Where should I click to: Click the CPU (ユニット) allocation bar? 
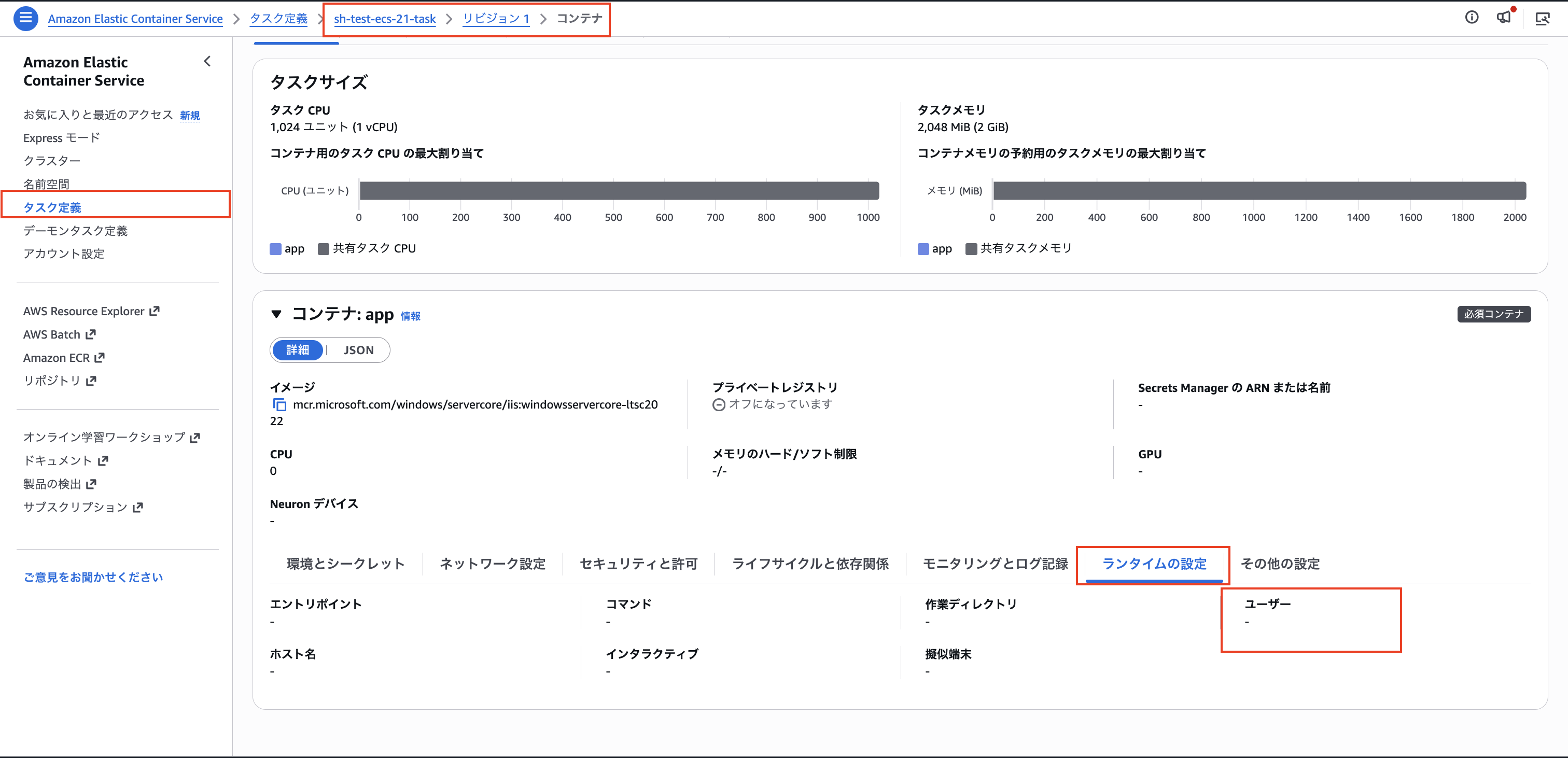[619, 191]
